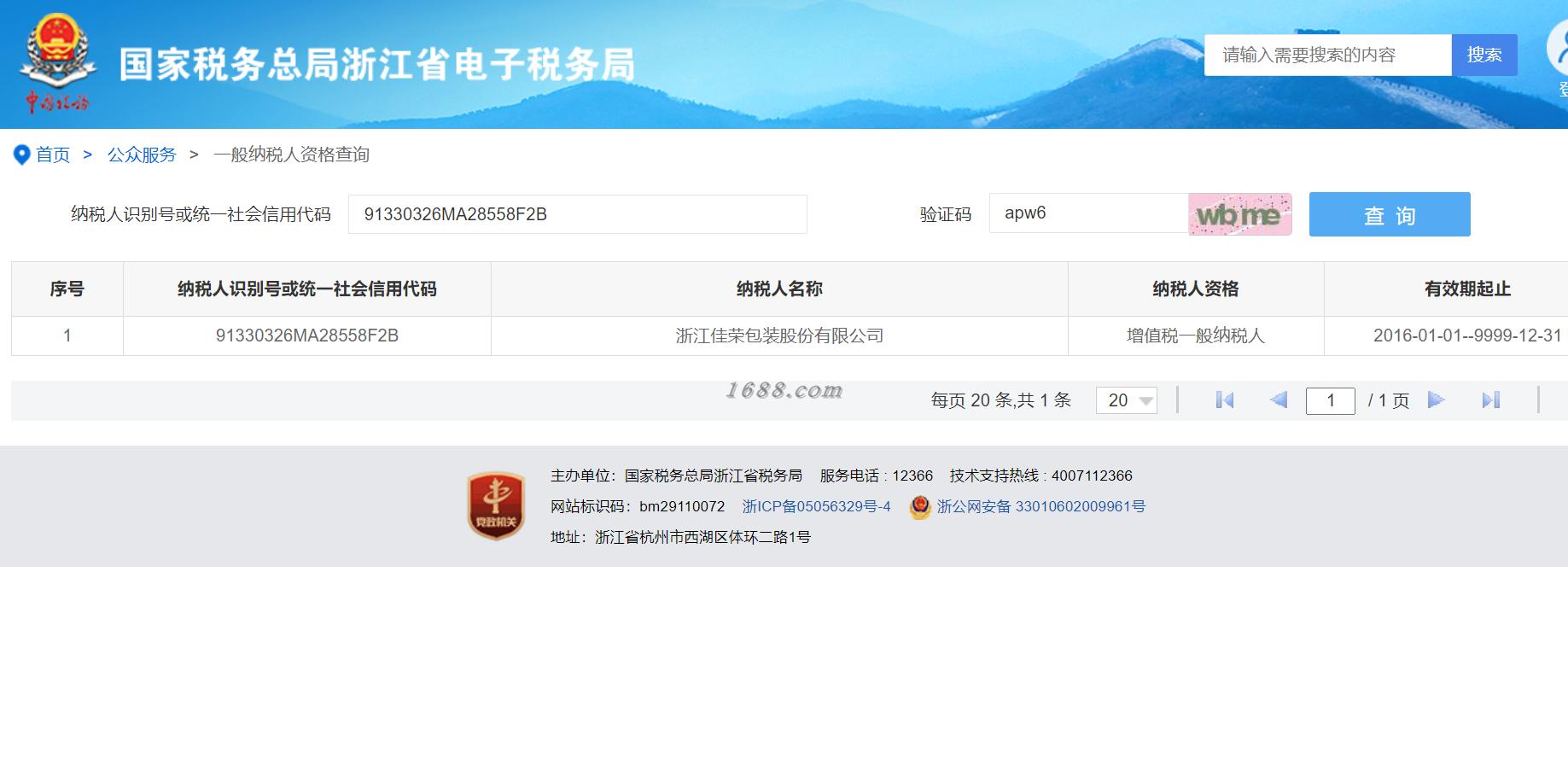Open 浙ICP备05056329号-4 link
Viewport: 1568px width, 776px height.
click(x=816, y=507)
